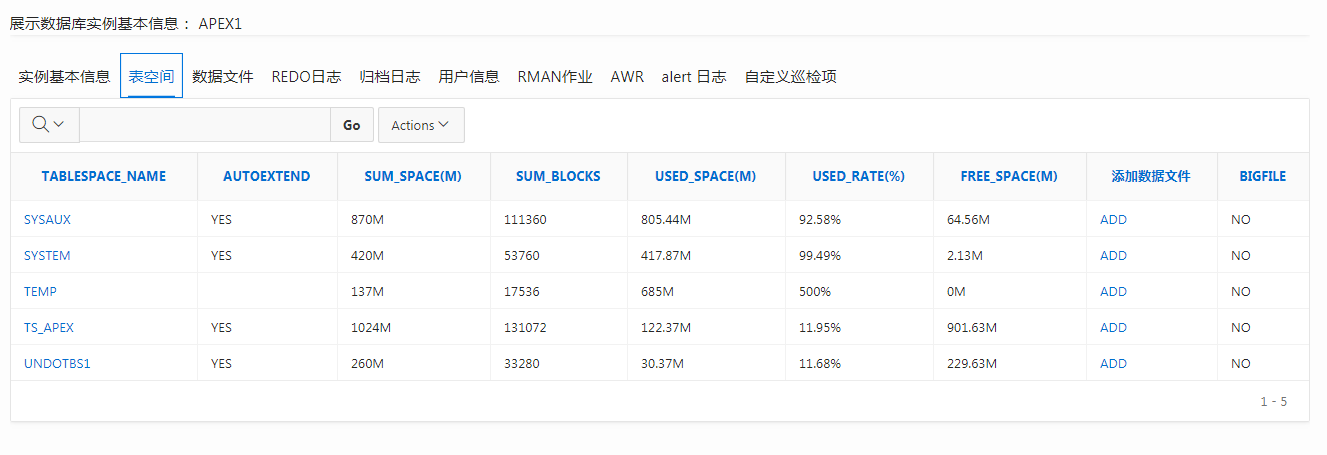Open the RMAN作业 tab
This screenshot has height=455, width=1327.
555,77
